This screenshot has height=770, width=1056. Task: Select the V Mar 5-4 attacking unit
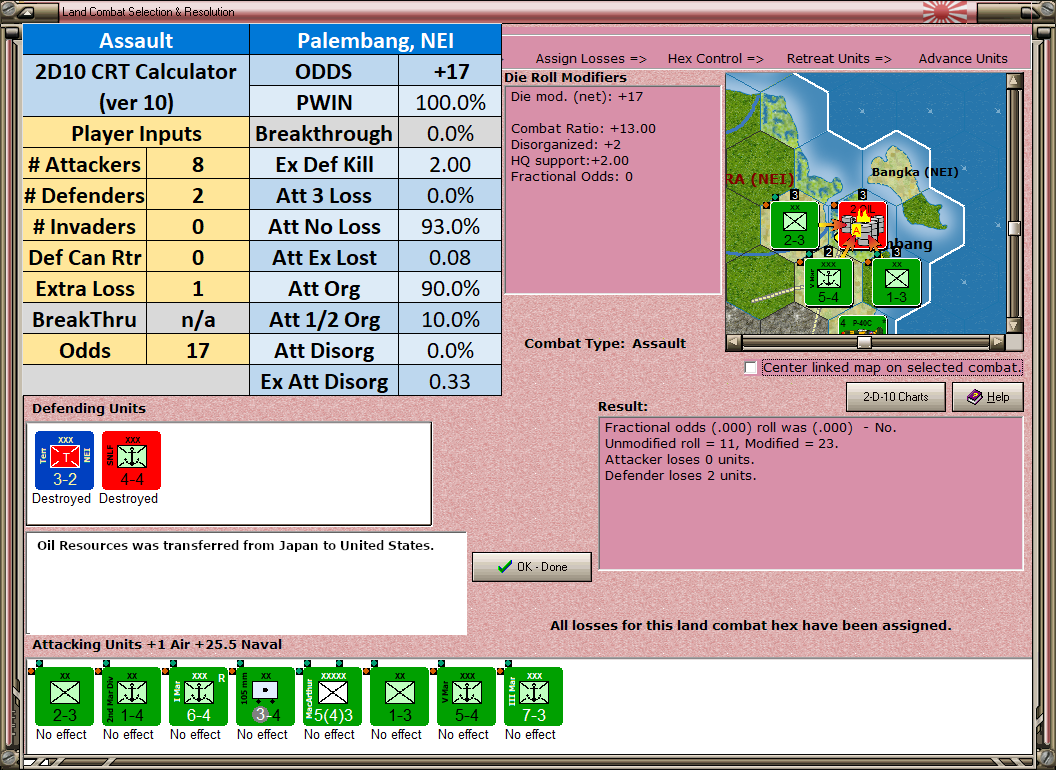[x=467, y=697]
